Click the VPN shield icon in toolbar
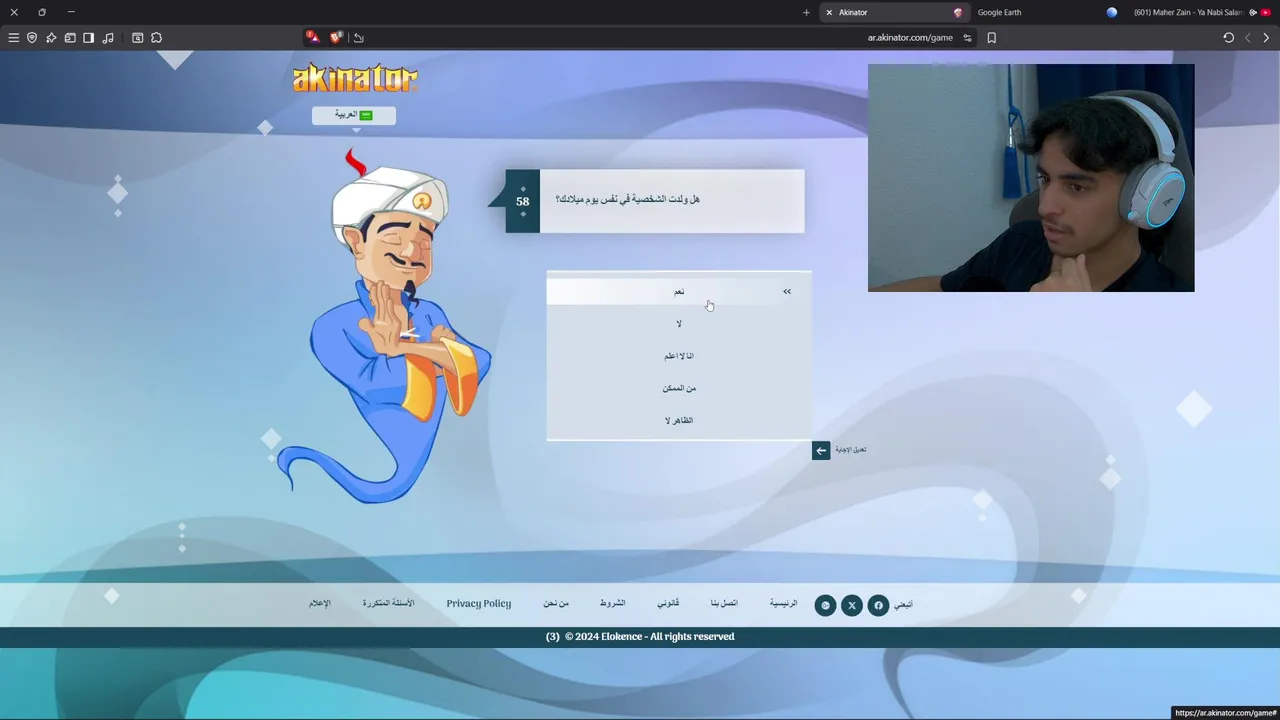Screen dimensions: 1280x720 coord(32,38)
